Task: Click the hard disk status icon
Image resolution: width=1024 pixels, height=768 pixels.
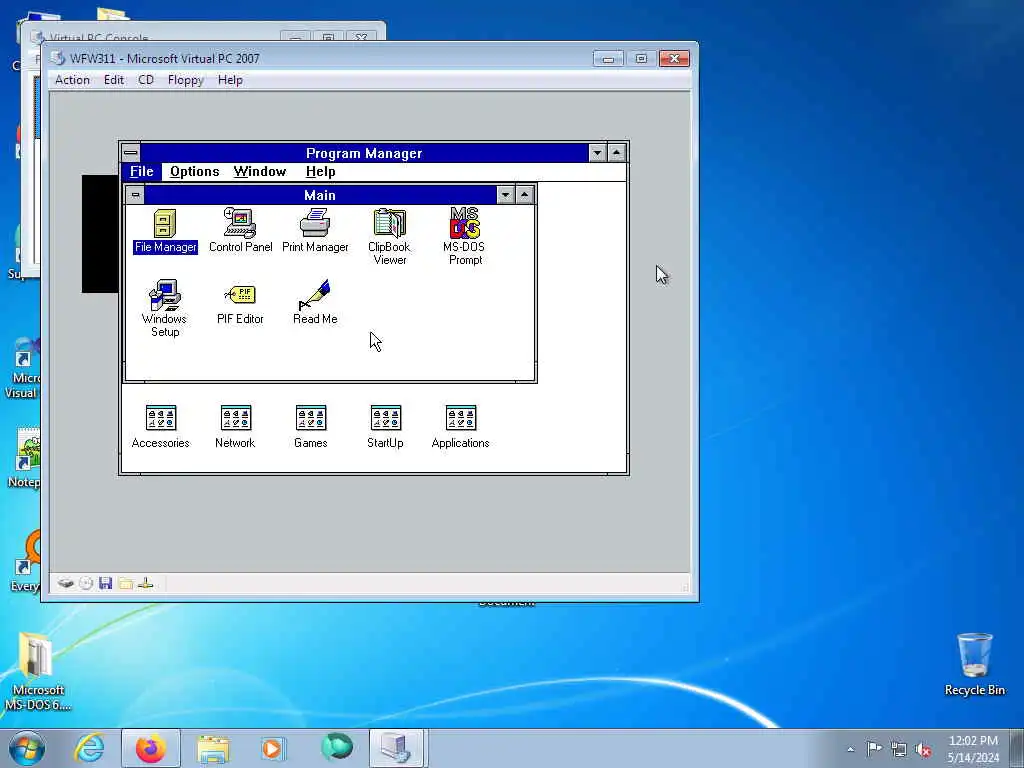Action: (65, 583)
